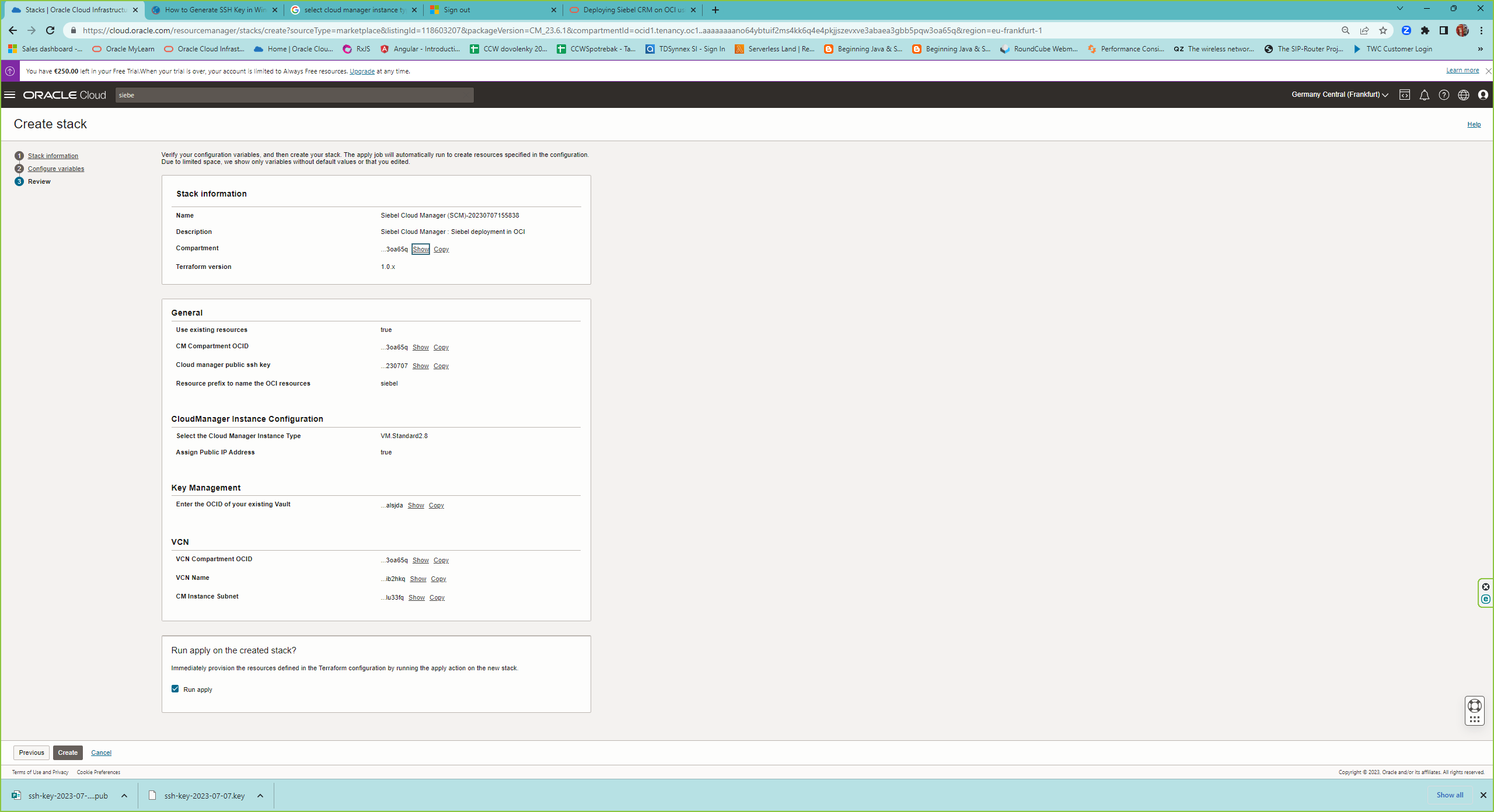
Task: Click the purple upgrade arrow icon in banner
Action: click(10, 71)
